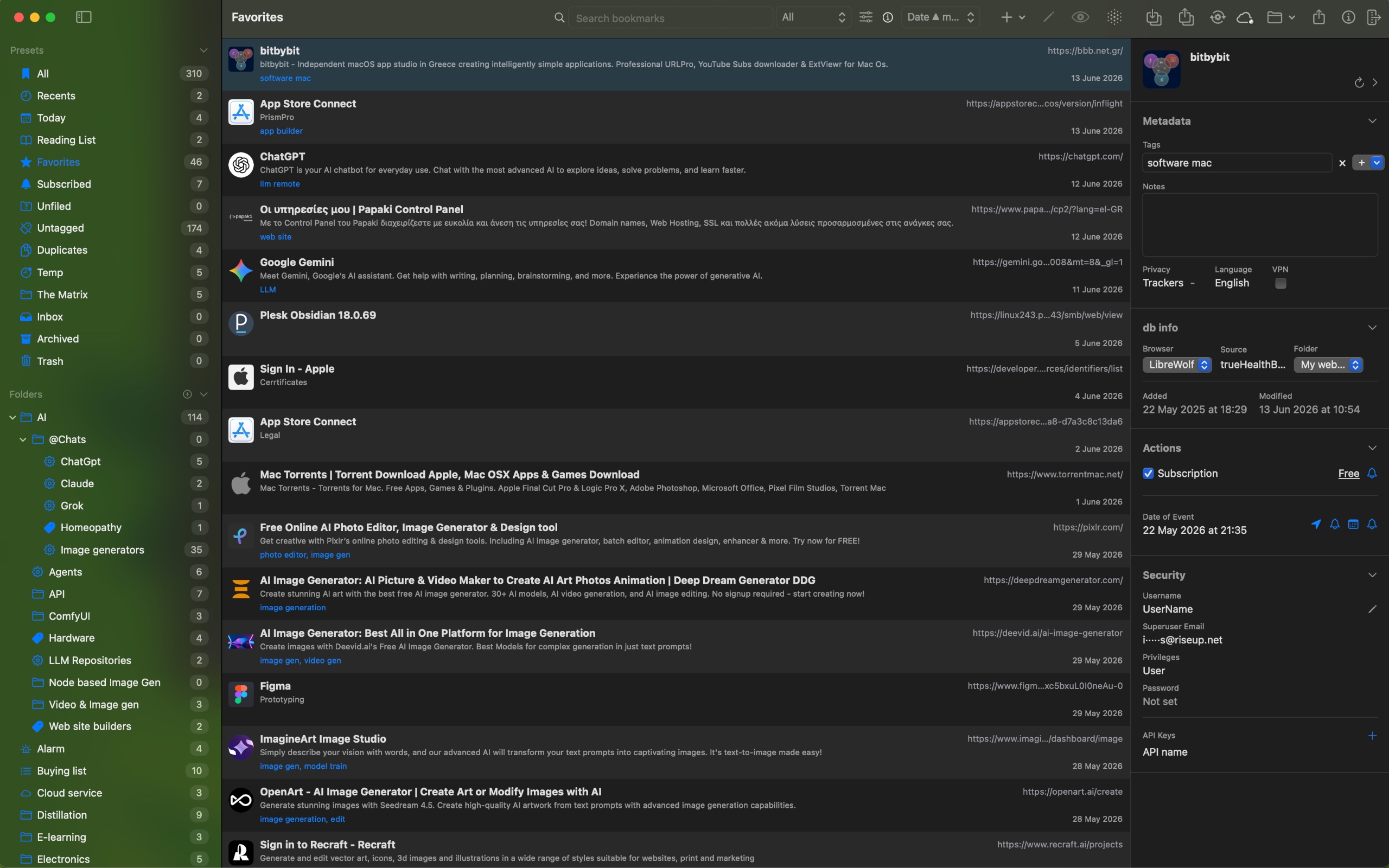Open the Date sort order dropdown
The height and width of the screenshot is (868, 1389).
[940, 17]
